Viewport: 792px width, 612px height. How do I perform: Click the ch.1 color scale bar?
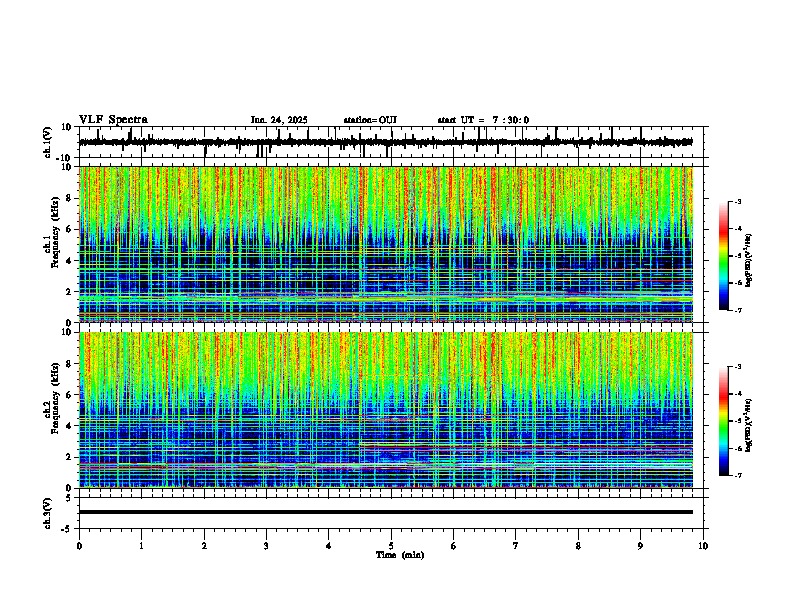coord(723,256)
